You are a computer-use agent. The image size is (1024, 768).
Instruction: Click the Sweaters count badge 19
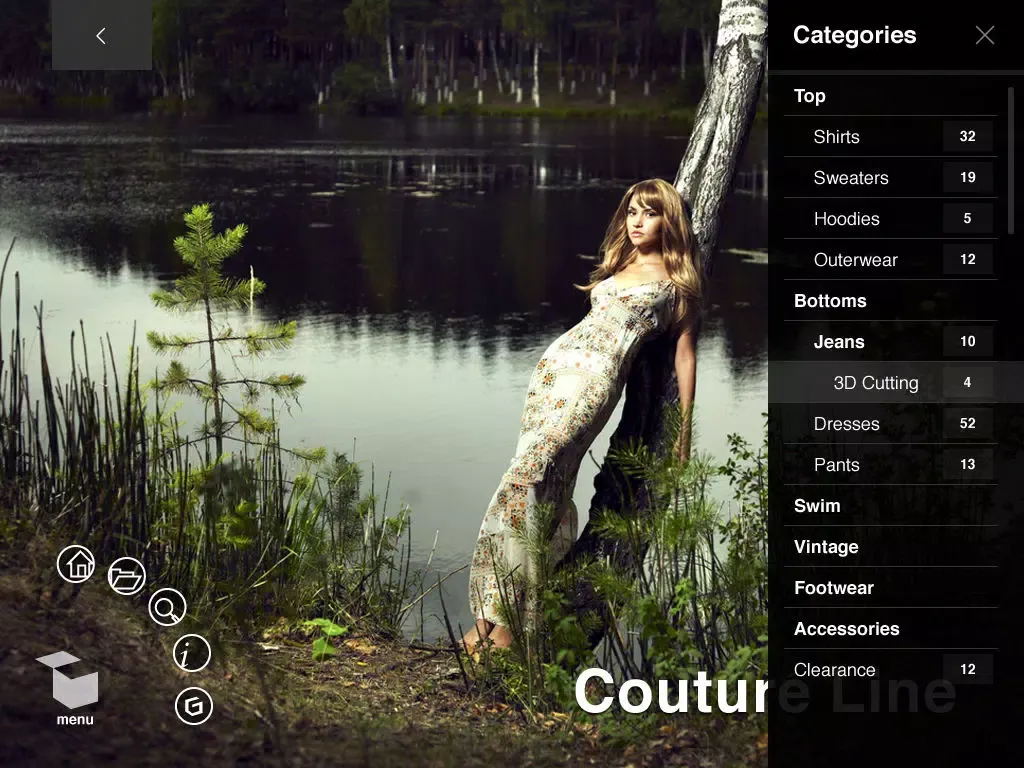(x=968, y=178)
